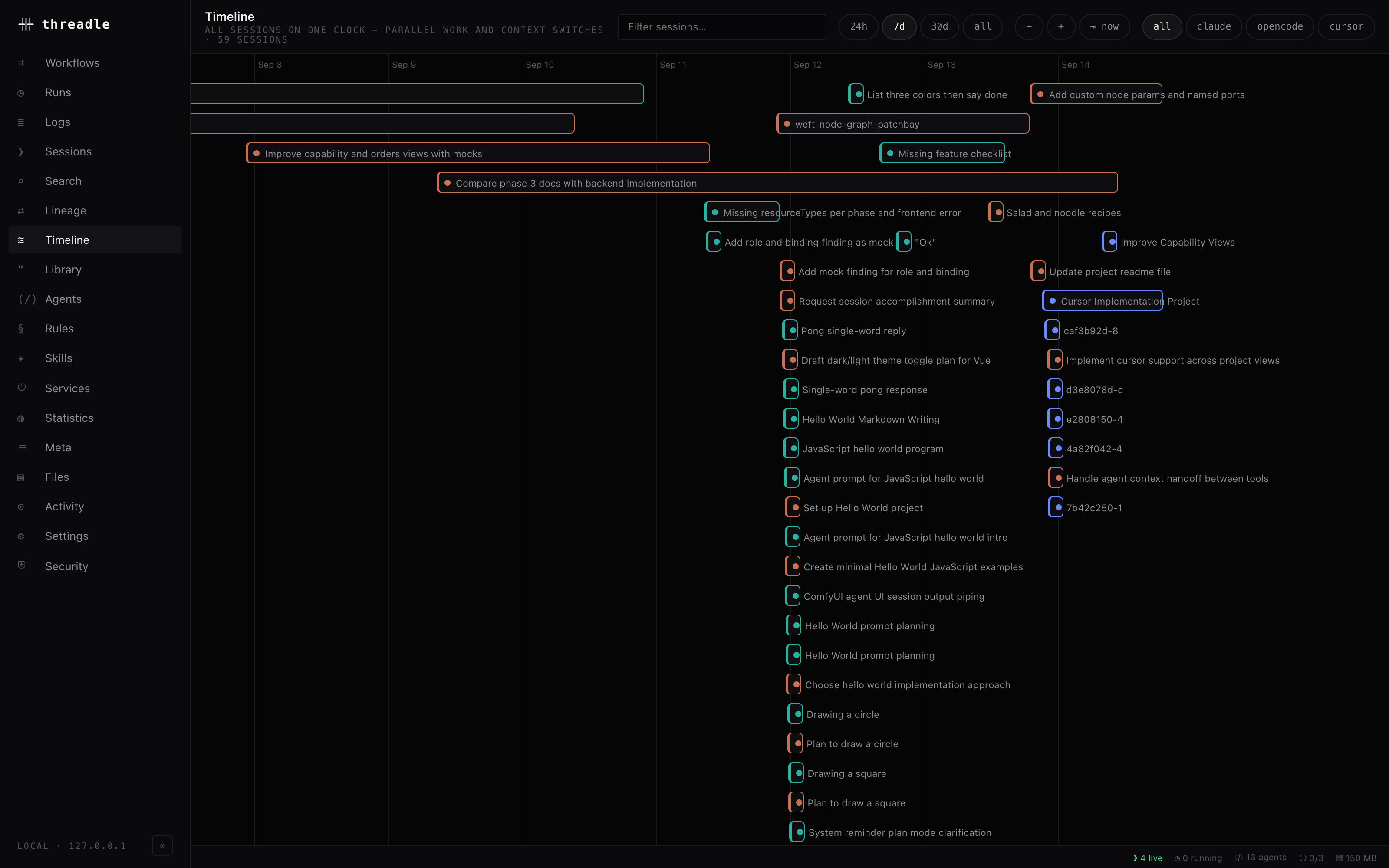
Task: Click the Runs clock icon
Action: (21, 93)
